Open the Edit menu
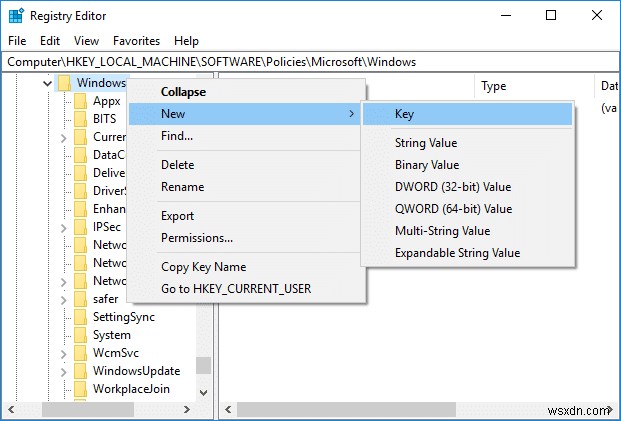 coord(50,41)
